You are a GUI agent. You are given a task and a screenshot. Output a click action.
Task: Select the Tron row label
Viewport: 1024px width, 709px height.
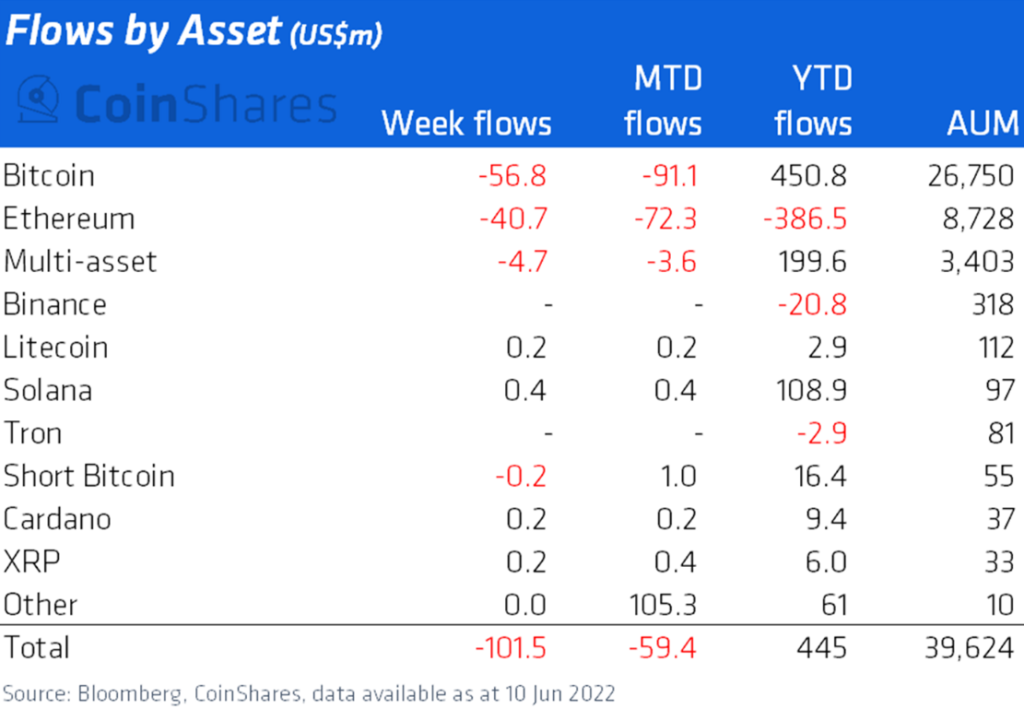pyautogui.click(x=33, y=433)
